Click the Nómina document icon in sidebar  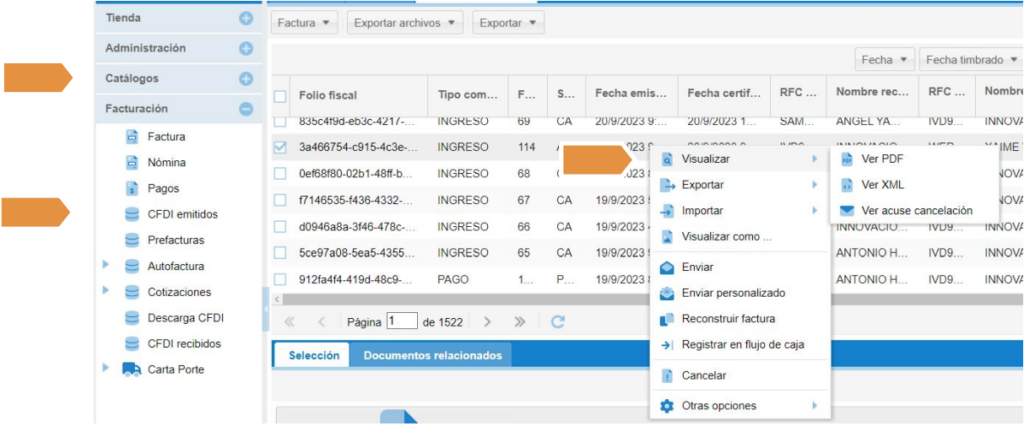[x=131, y=162]
